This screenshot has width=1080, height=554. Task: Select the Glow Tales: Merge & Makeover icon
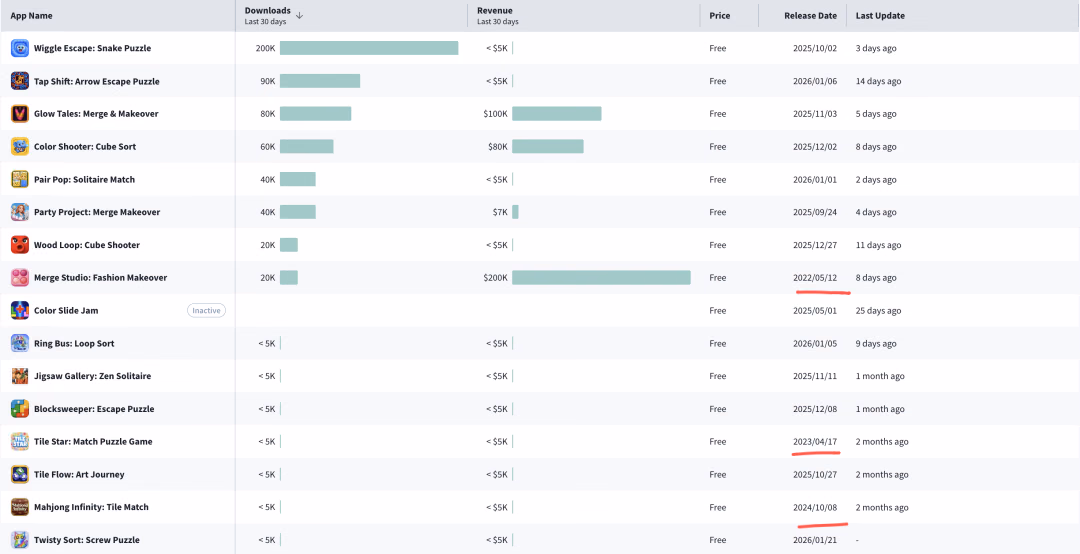[x=20, y=114]
